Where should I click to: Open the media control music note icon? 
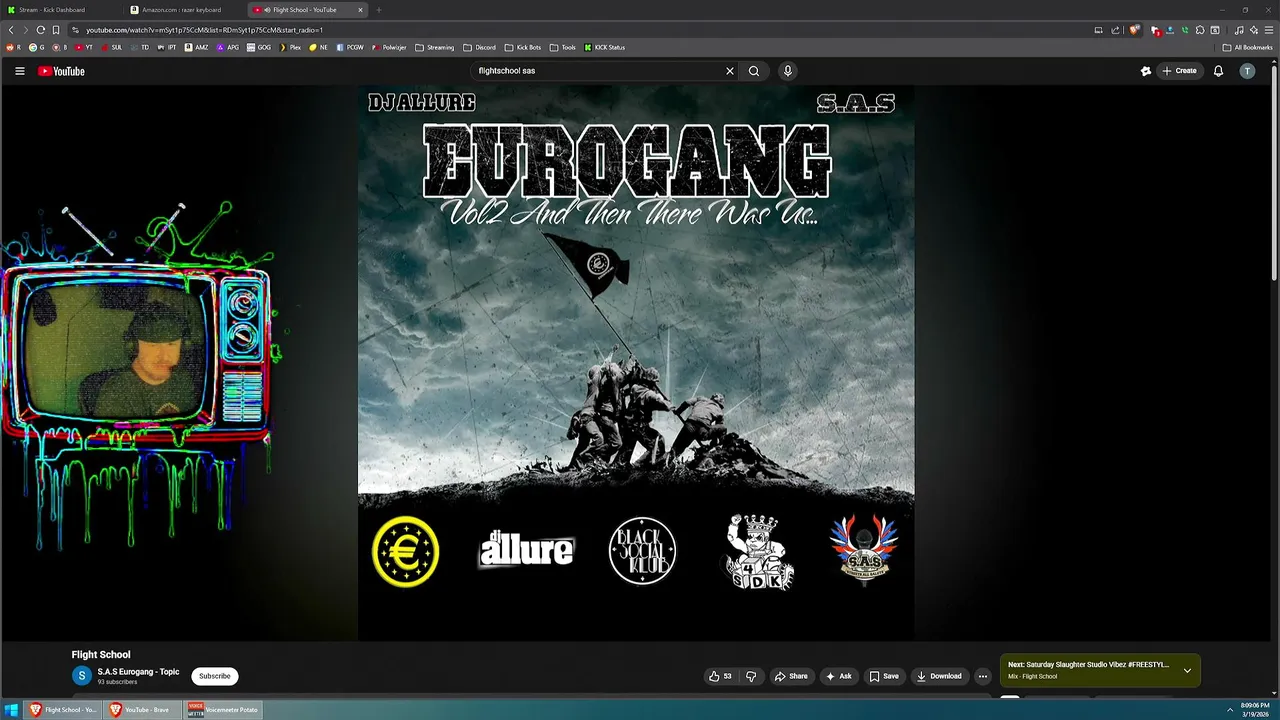tap(1239, 30)
